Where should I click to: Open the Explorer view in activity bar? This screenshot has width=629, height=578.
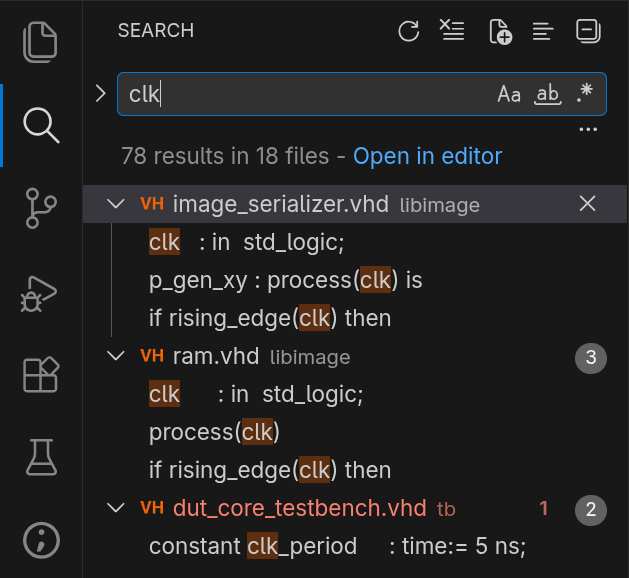point(41,42)
